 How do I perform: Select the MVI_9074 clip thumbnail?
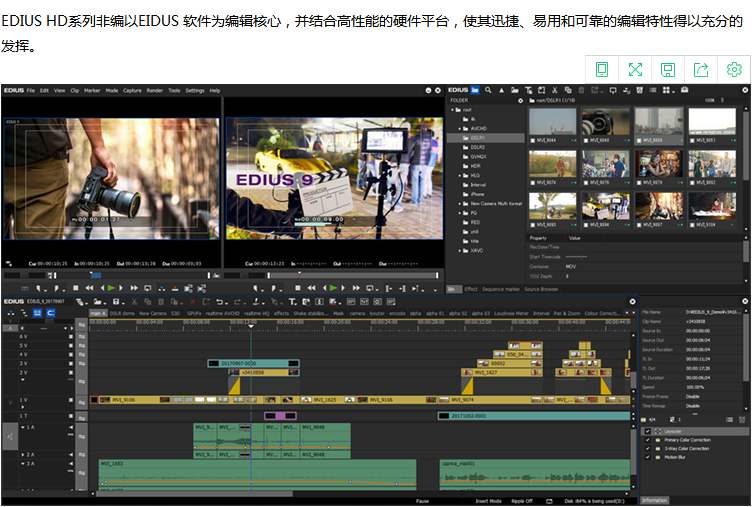[552, 166]
